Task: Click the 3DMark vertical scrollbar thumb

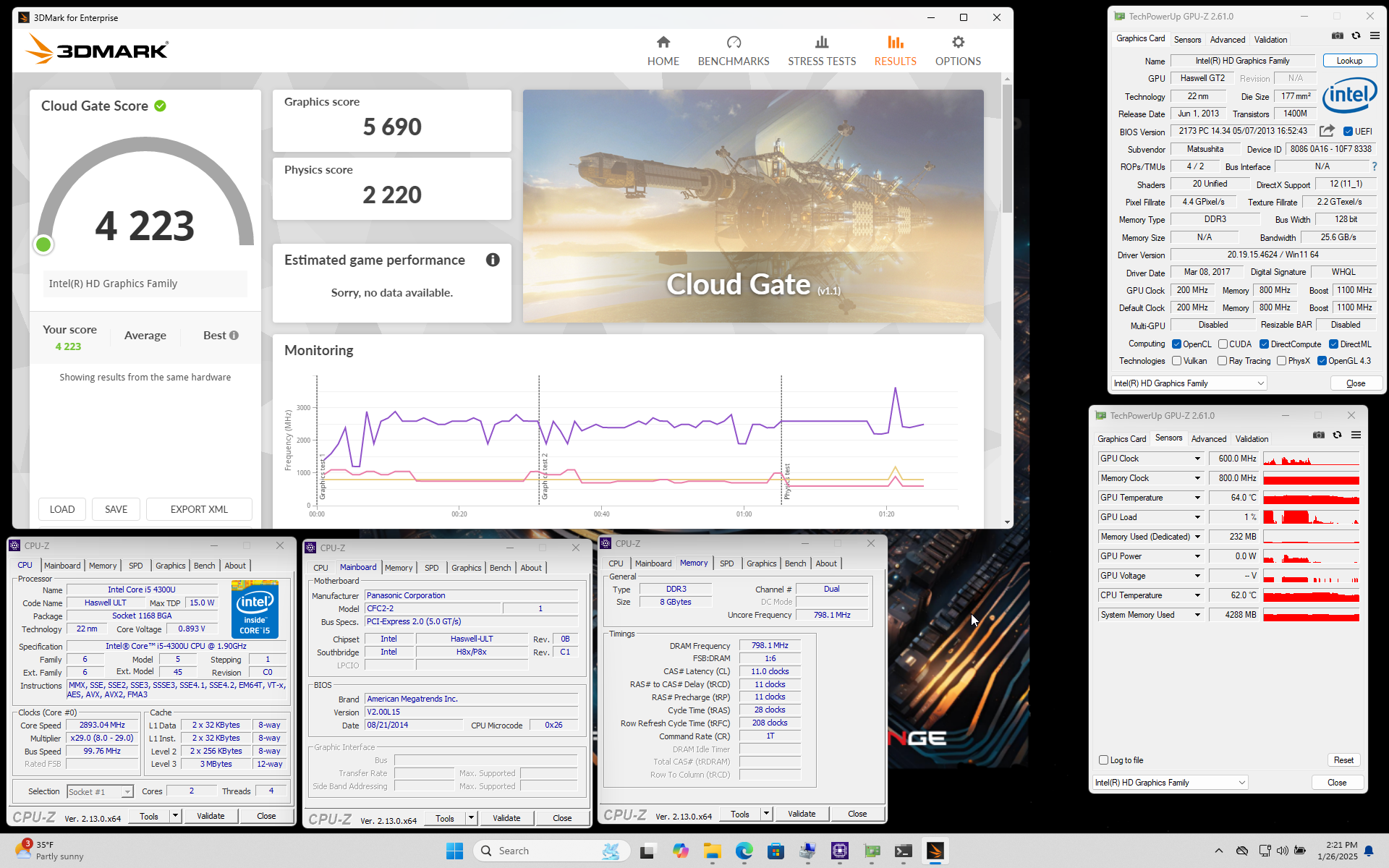Action: tap(1007, 148)
